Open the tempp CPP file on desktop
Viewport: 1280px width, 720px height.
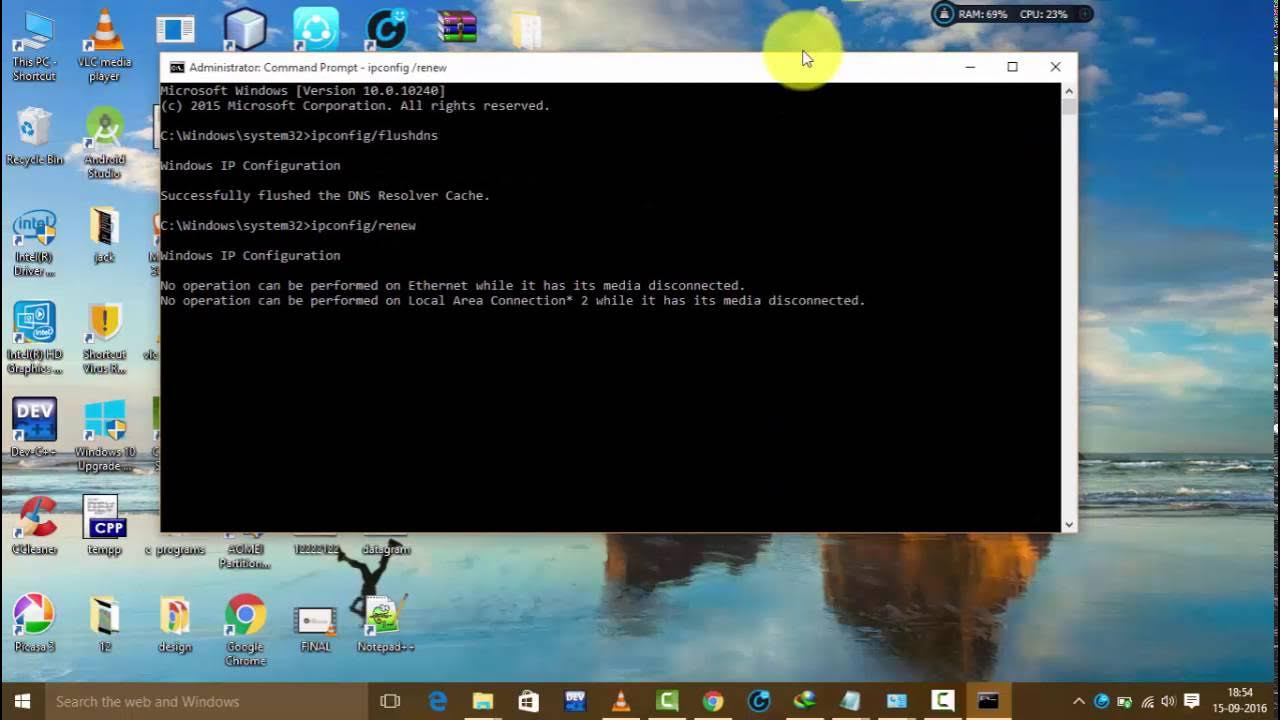tap(104, 525)
